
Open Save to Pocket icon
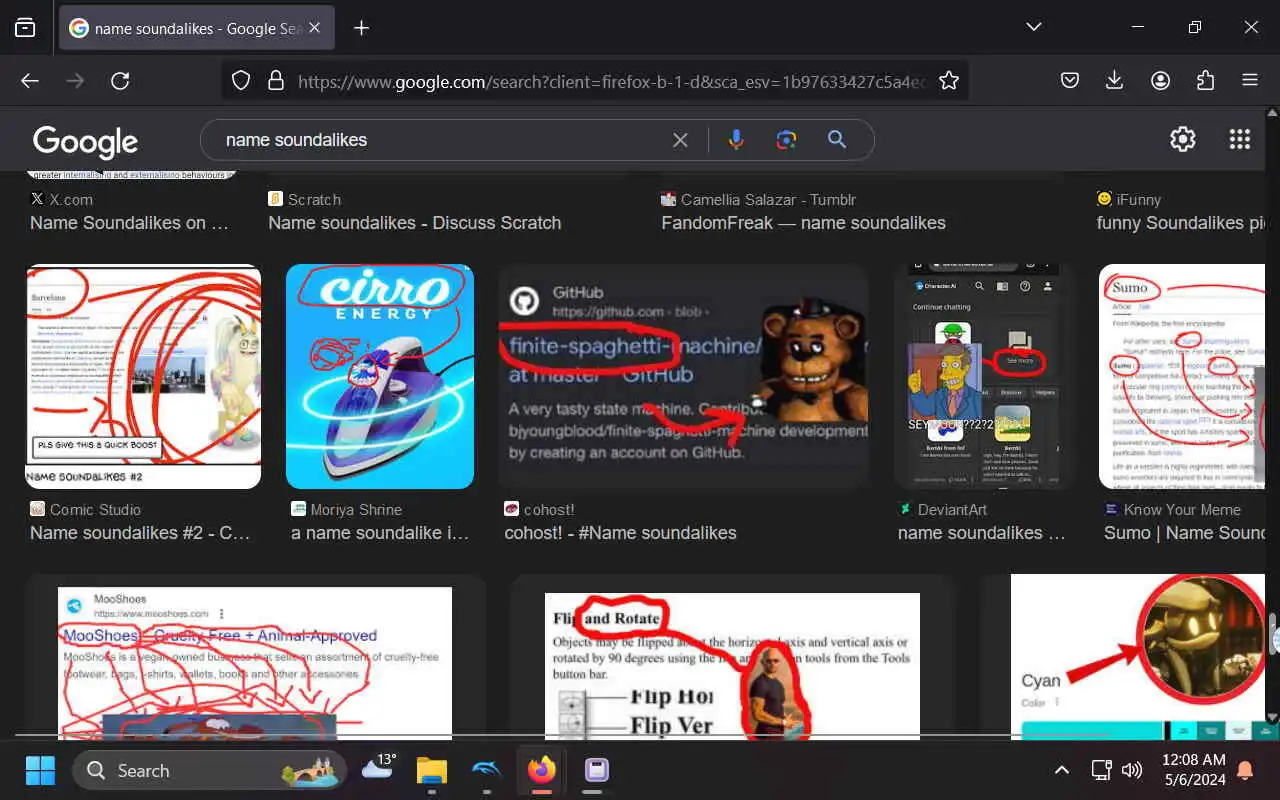point(1070,81)
